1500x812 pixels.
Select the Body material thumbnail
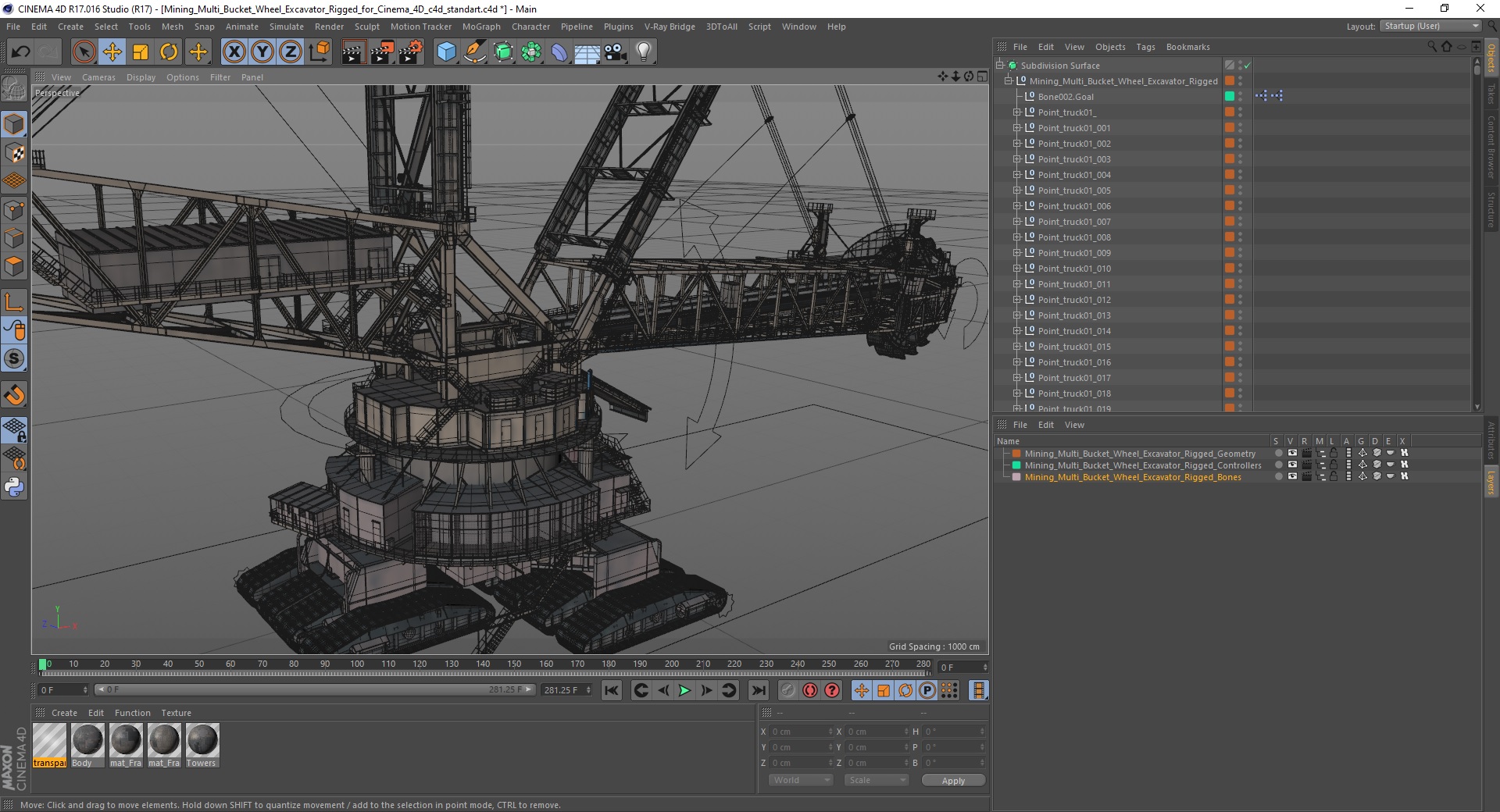tap(87, 745)
